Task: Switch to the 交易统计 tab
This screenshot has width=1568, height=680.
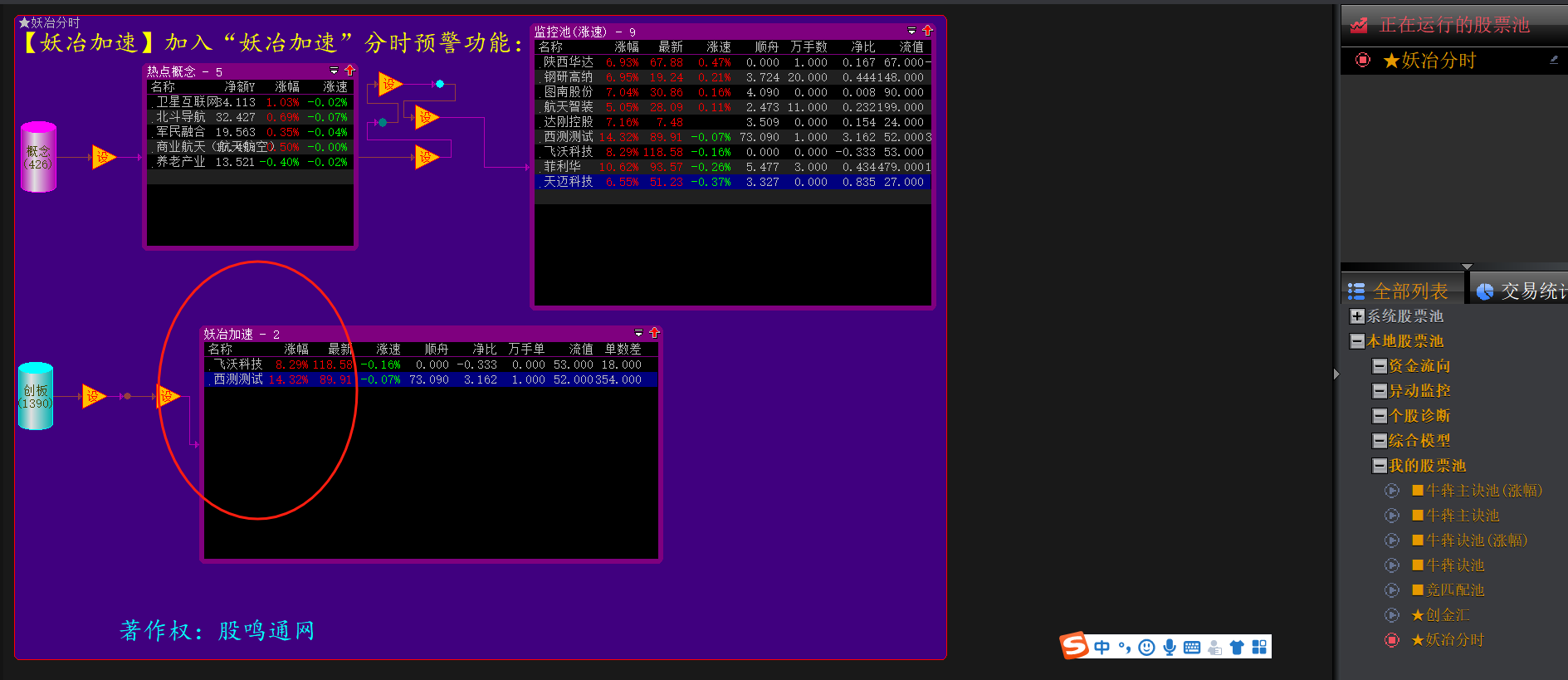Action: [x=1522, y=291]
